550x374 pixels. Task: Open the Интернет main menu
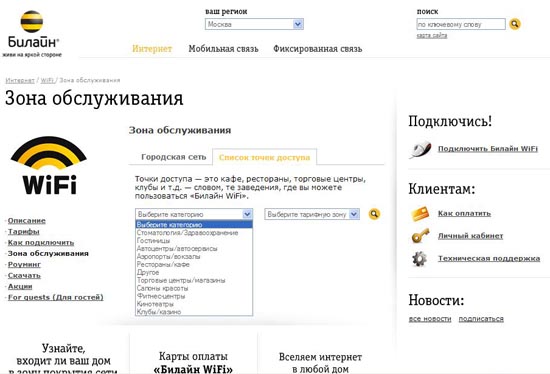pyautogui.click(x=152, y=49)
